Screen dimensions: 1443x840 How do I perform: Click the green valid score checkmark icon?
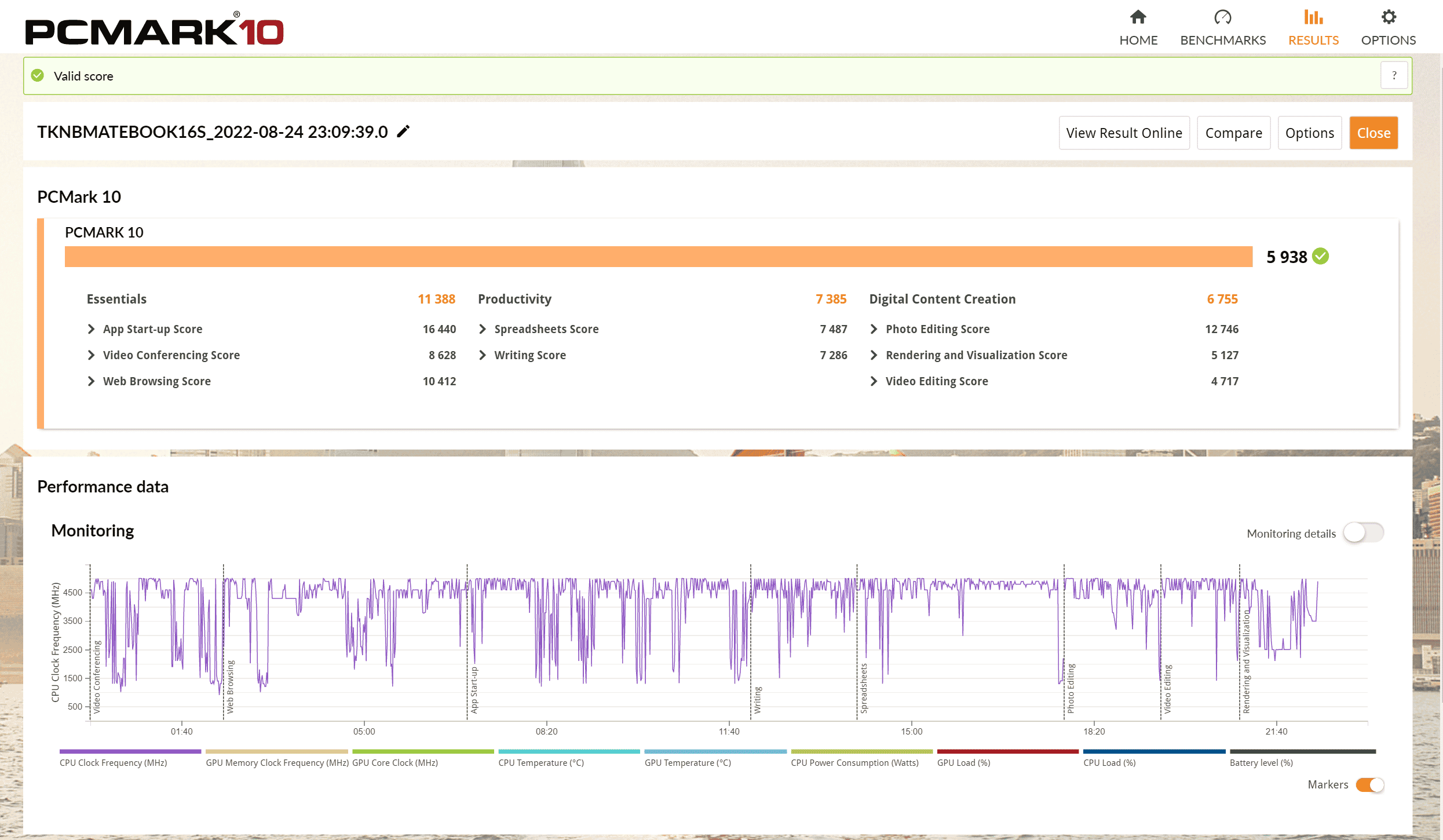pyautogui.click(x=38, y=75)
